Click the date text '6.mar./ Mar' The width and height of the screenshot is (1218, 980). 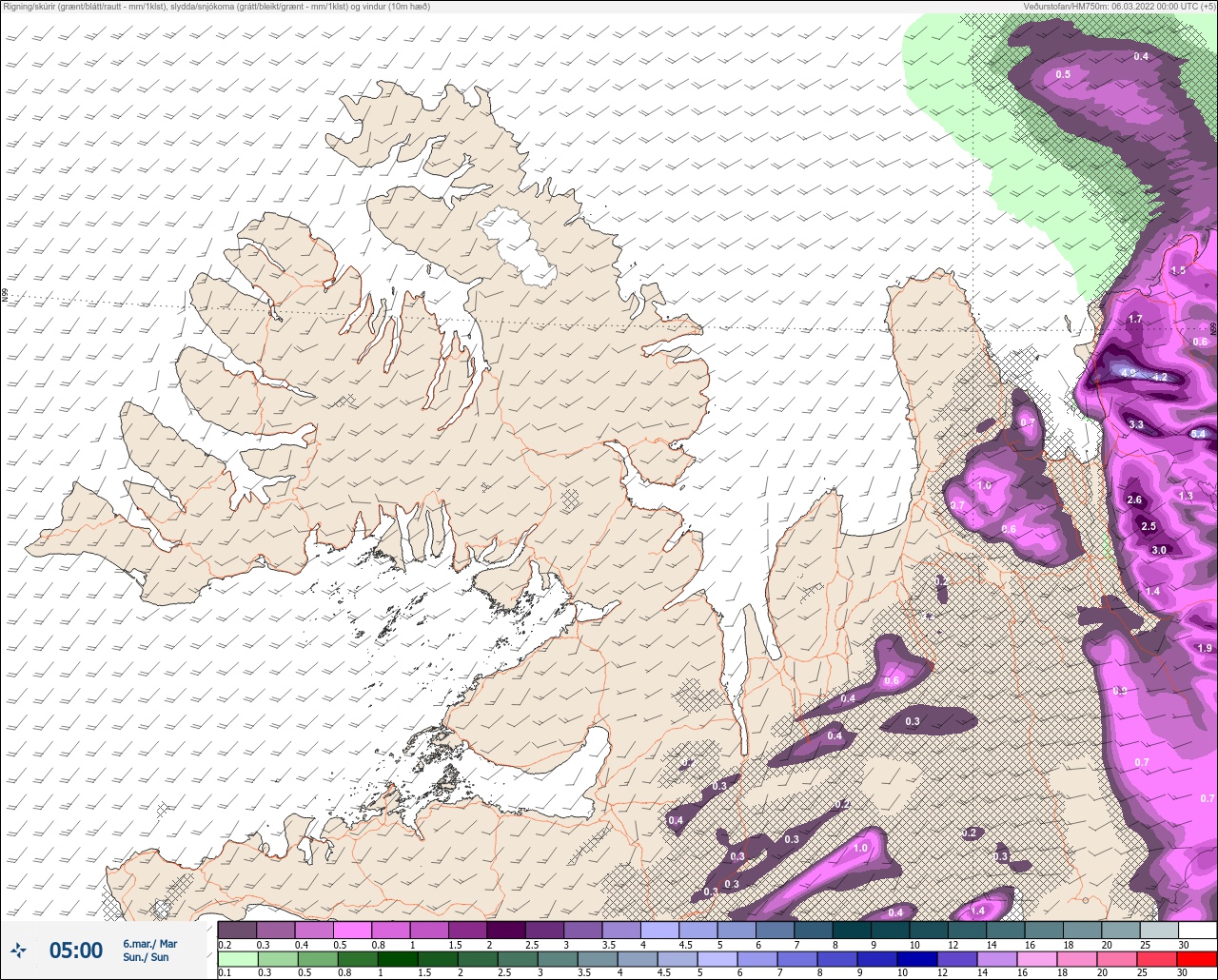[149, 944]
